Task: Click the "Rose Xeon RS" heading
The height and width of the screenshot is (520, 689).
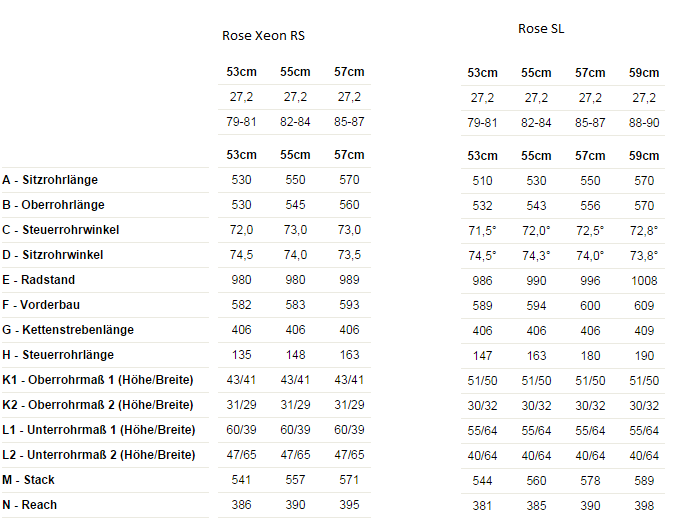Action: click(x=263, y=36)
